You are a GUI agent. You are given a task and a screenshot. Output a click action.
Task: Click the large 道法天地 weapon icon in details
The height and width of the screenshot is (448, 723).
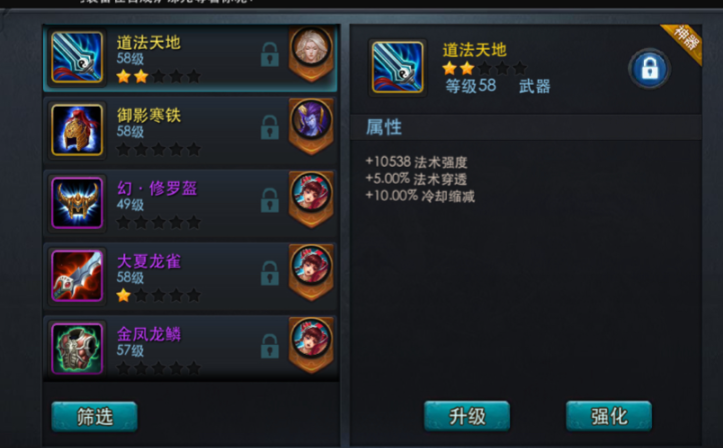click(397, 67)
